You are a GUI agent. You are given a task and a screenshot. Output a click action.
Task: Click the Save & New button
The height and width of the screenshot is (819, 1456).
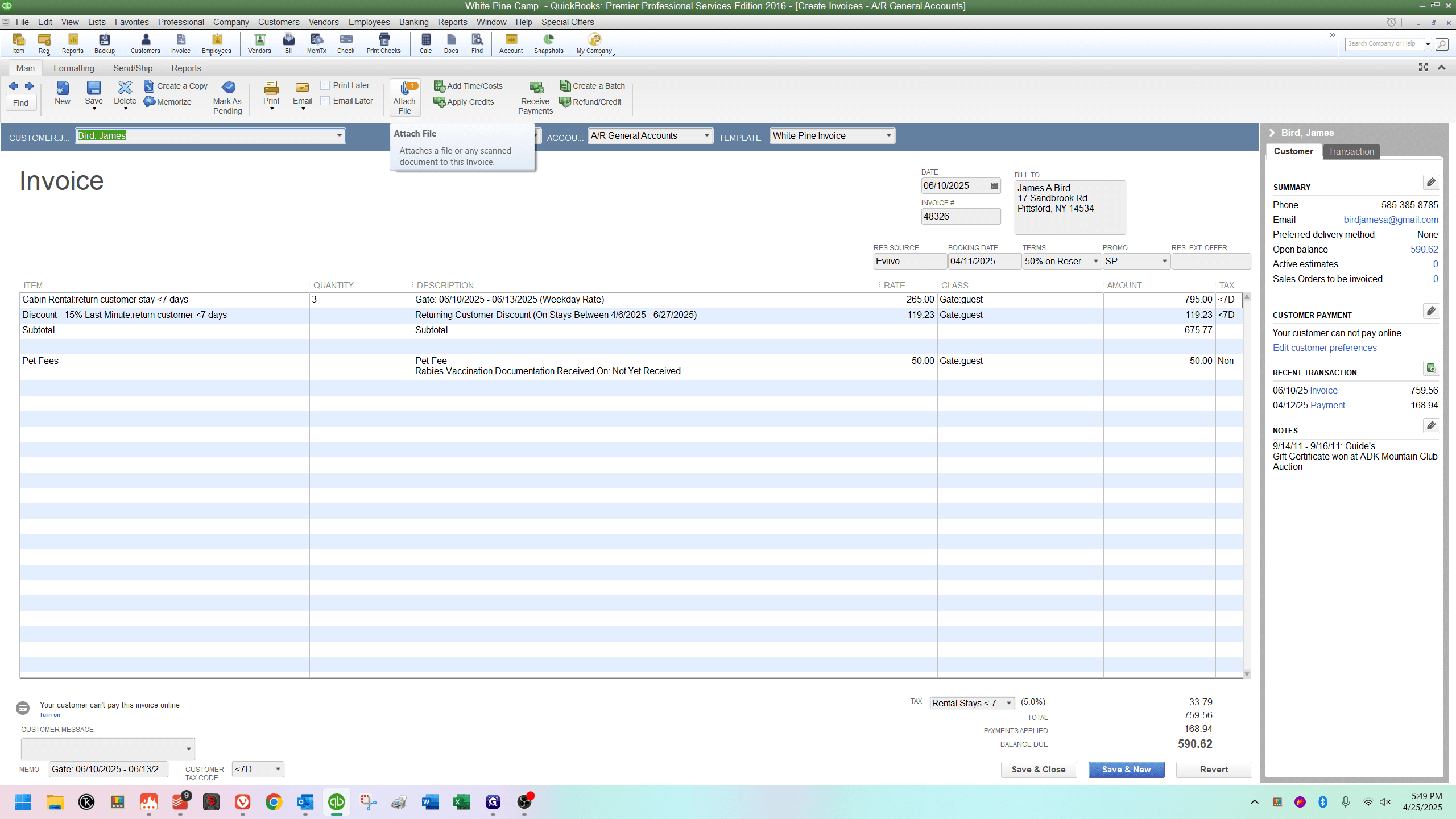[1126, 770]
